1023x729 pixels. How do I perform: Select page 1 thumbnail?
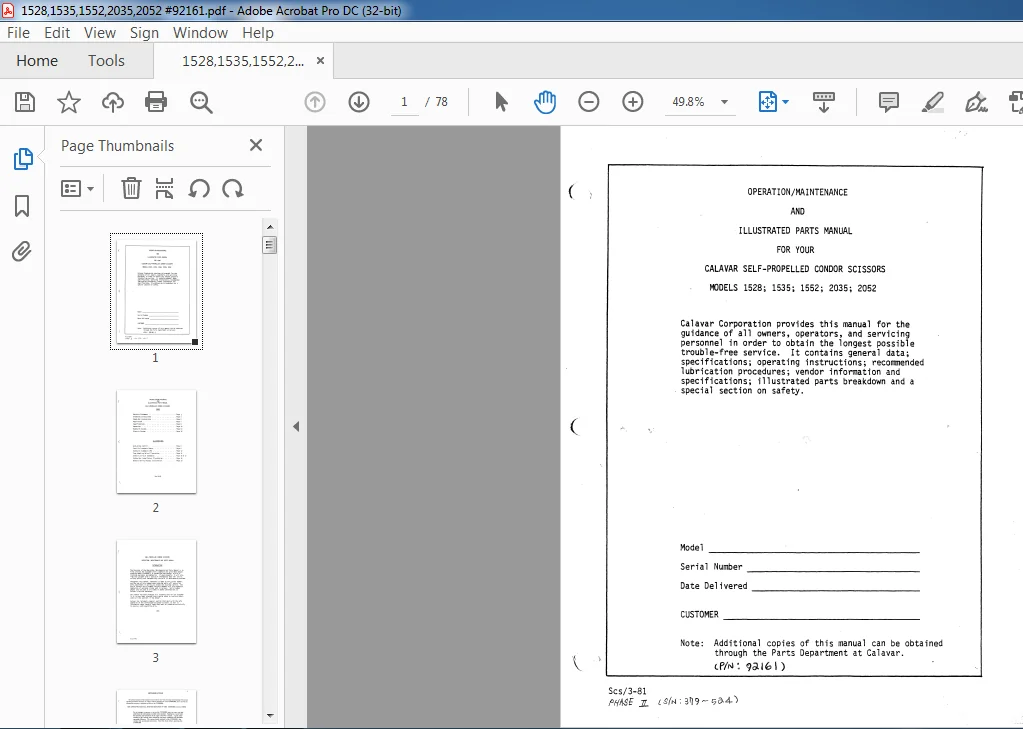(x=157, y=292)
